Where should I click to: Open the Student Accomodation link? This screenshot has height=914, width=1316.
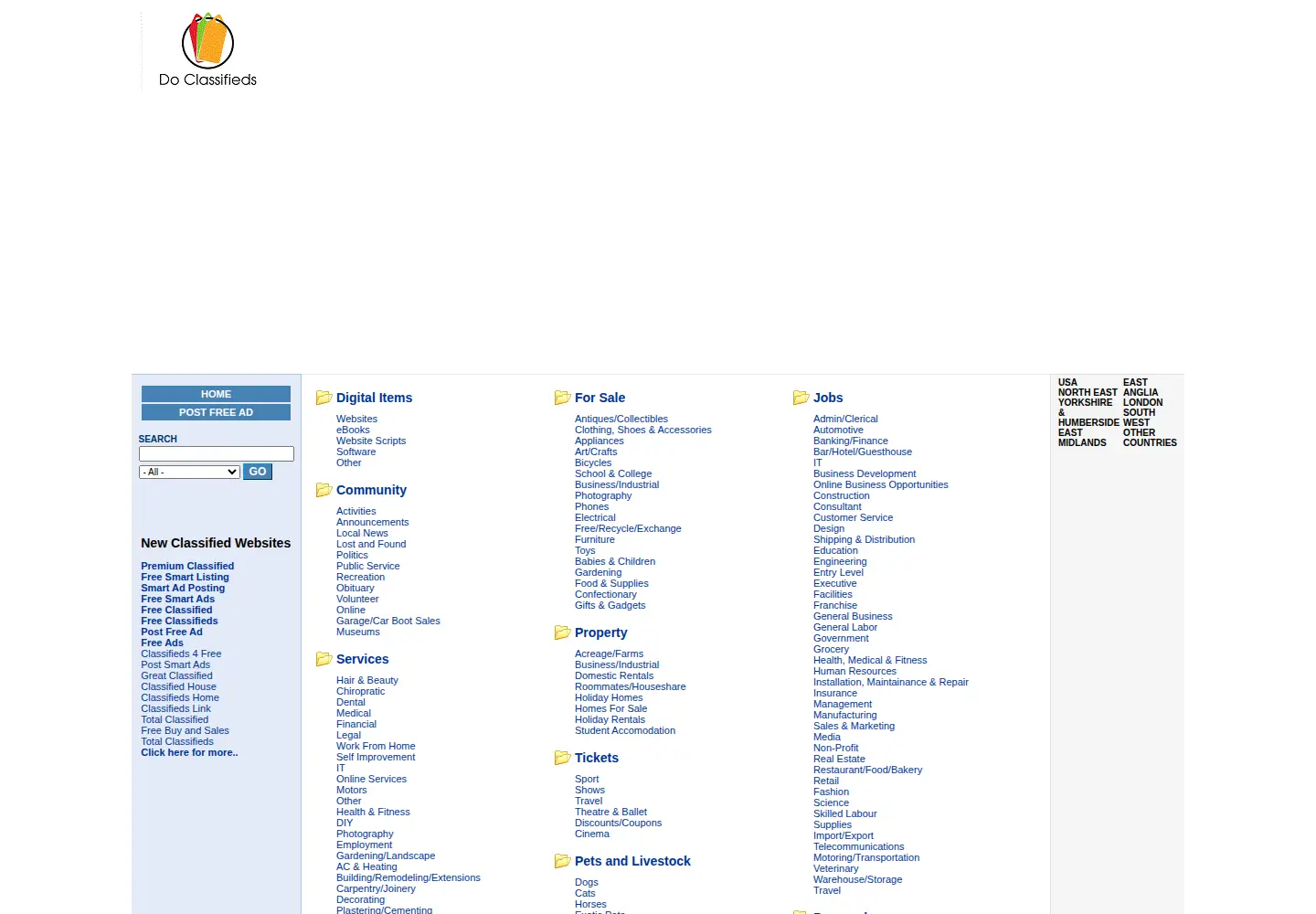[625, 730]
